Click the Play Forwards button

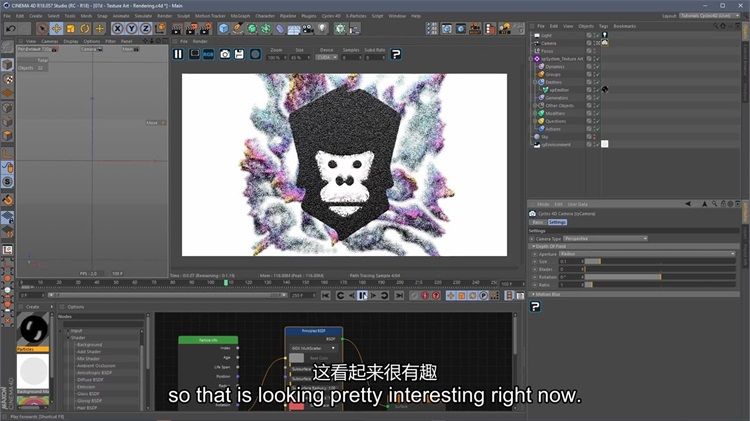click(x=362, y=296)
